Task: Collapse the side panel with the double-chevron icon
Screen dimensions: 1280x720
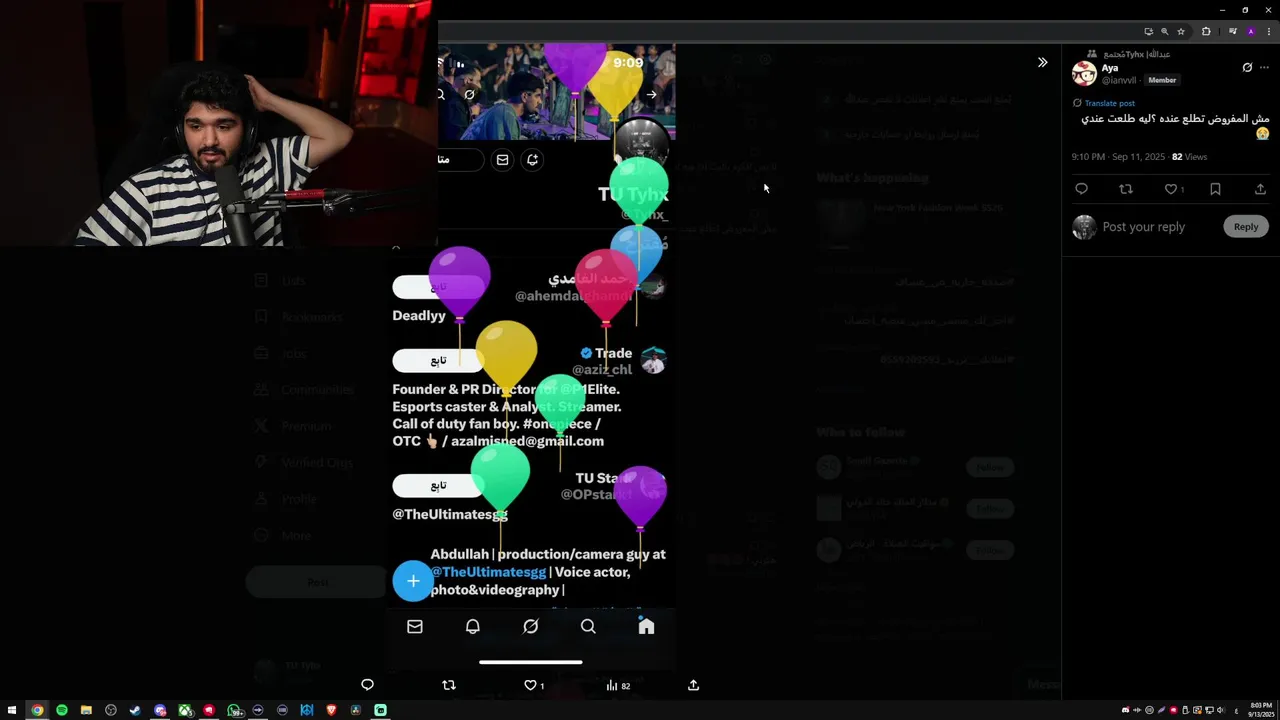Action: point(1042,62)
